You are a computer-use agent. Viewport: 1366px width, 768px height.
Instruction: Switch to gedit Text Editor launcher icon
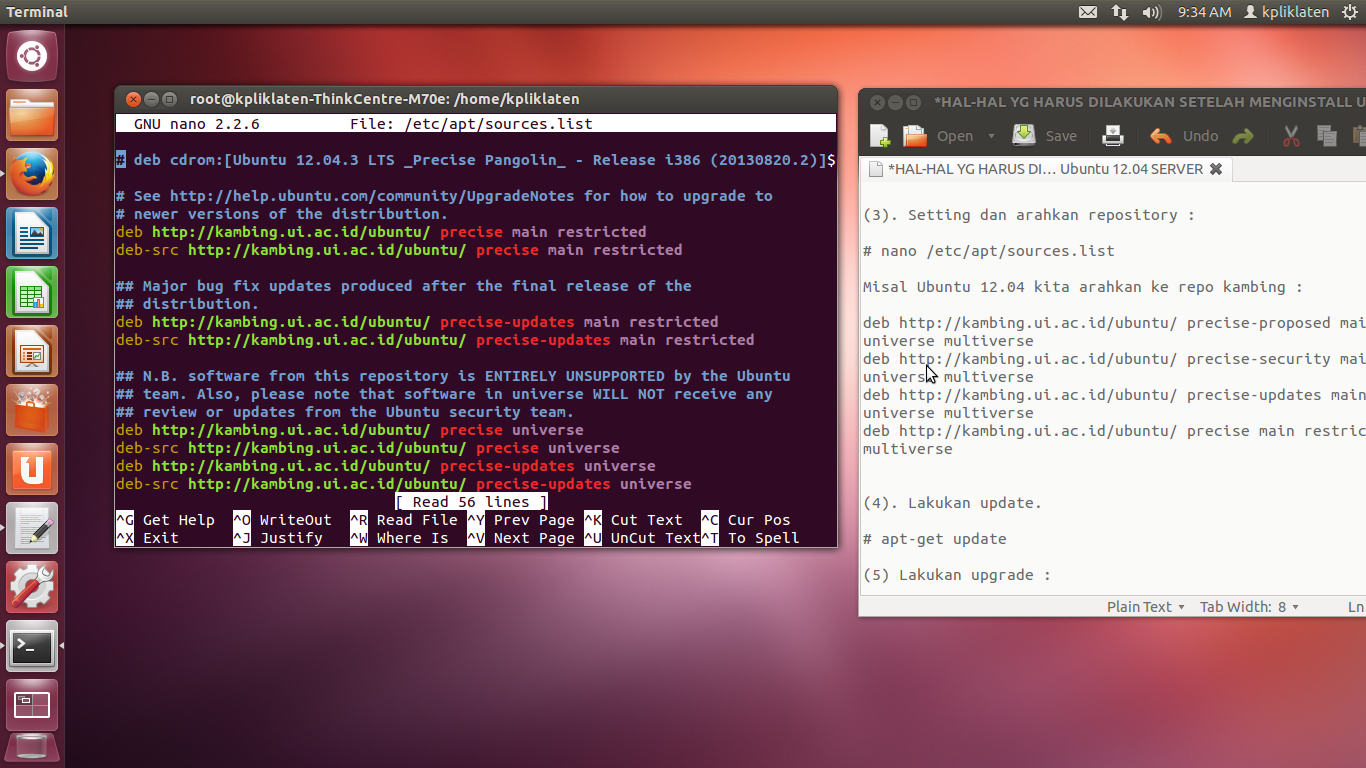(x=32, y=528)
